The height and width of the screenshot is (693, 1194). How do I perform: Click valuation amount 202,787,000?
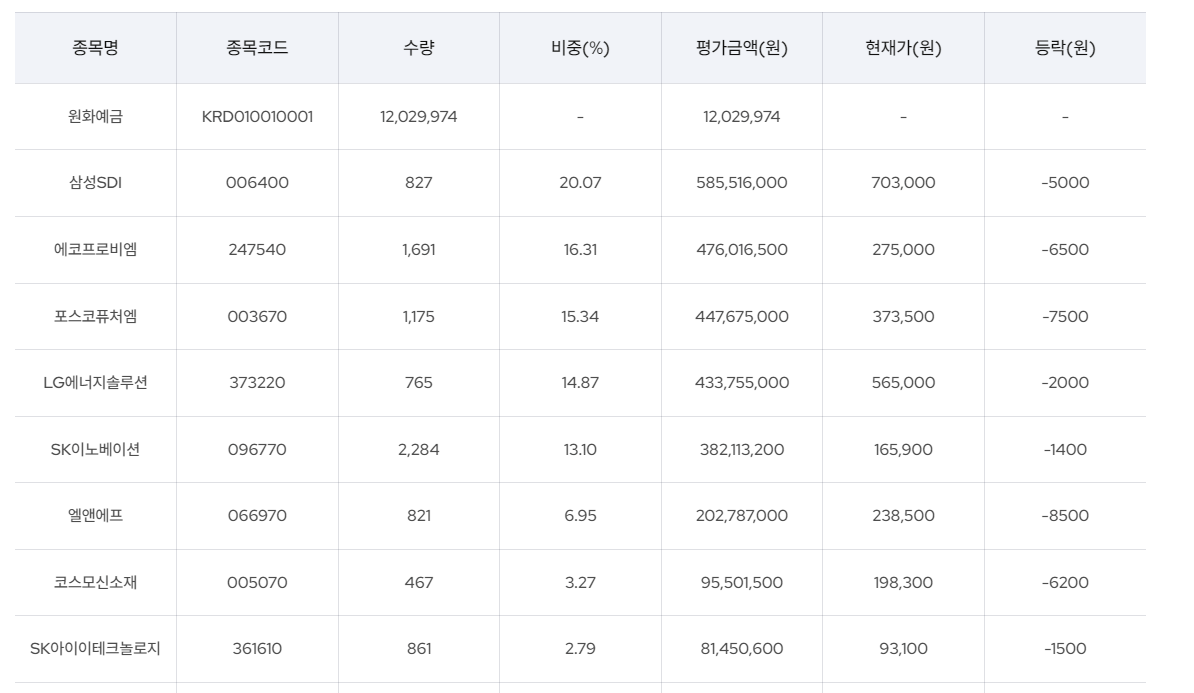pyautogui.click(x=742, y=516)
